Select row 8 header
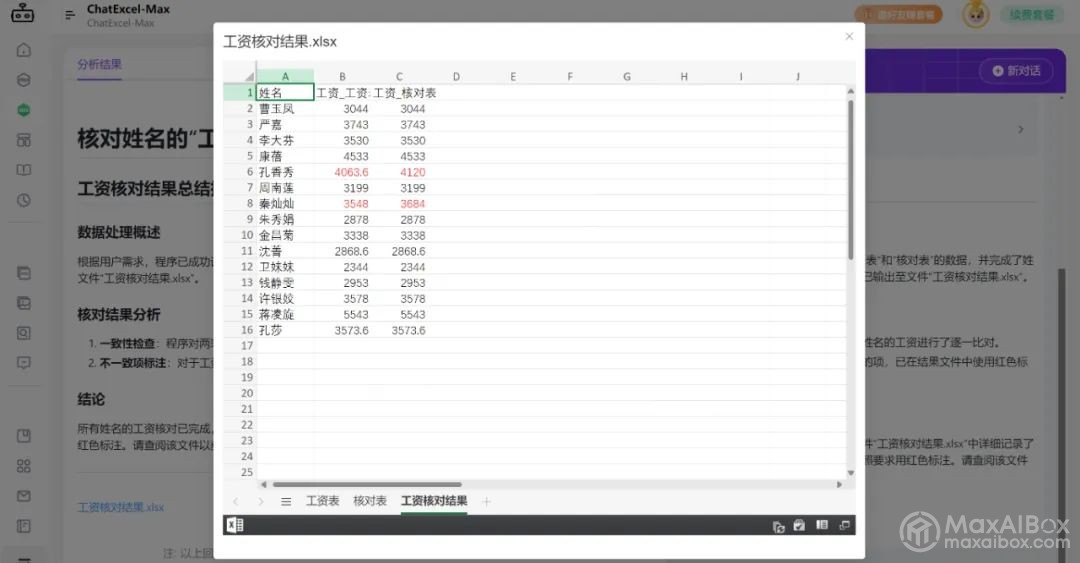Image resolution: width=1080 pixels, height=563 pixels. (240, 204)
